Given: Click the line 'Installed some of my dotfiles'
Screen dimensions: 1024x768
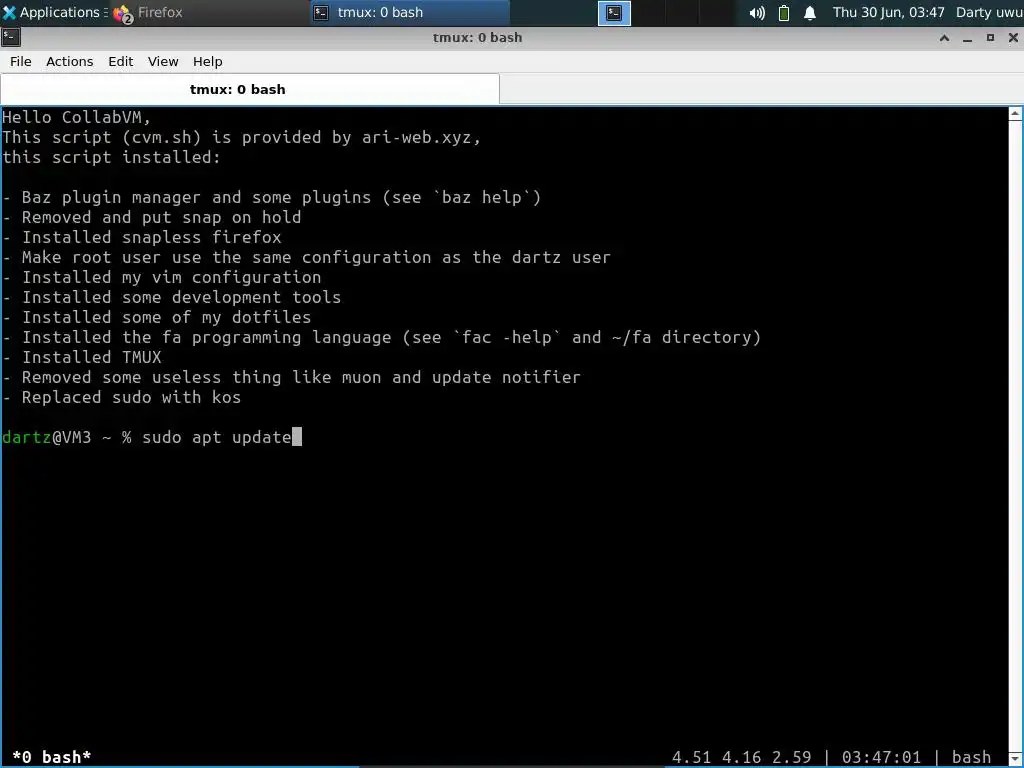Looking at the screenshot, I should coord(157,317).
